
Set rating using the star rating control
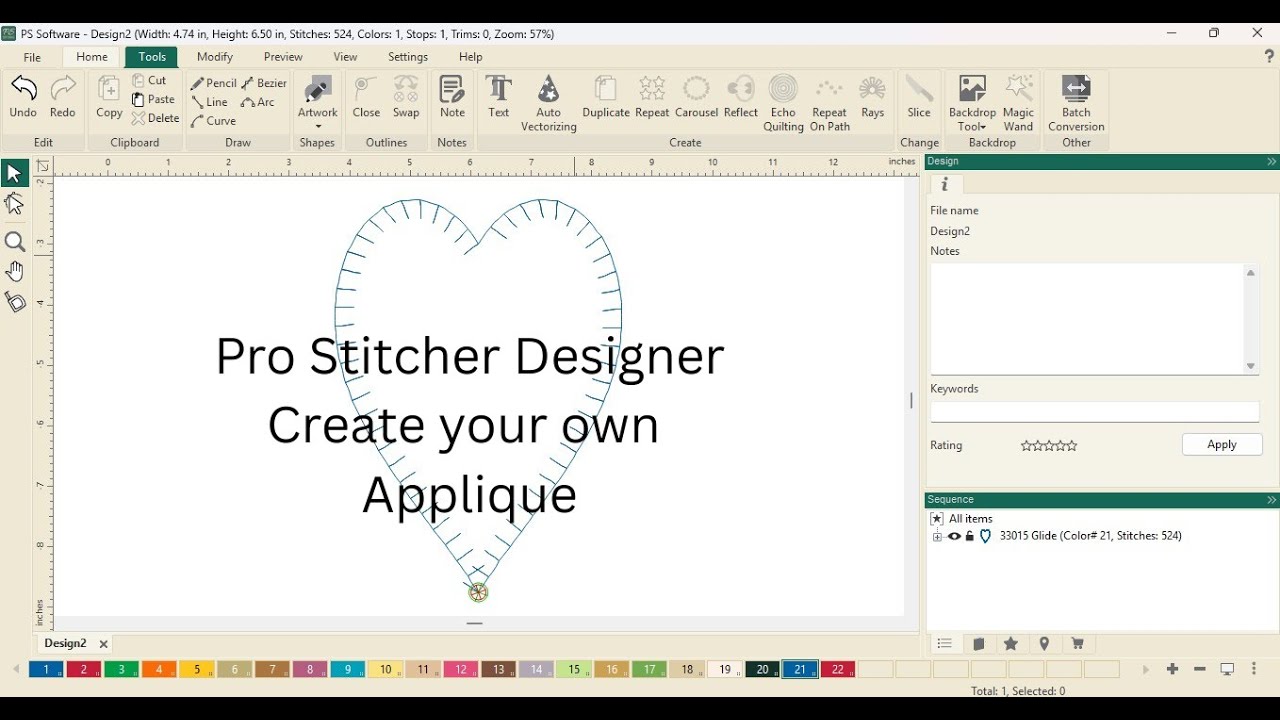(1049, 446)
